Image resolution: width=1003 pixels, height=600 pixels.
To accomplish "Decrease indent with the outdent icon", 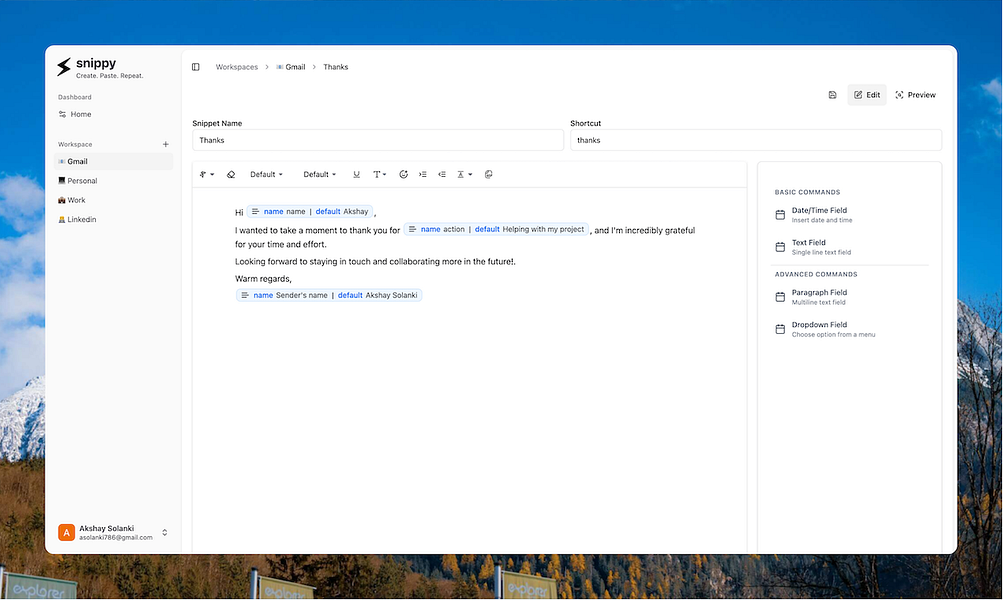I will click(442, 174).
